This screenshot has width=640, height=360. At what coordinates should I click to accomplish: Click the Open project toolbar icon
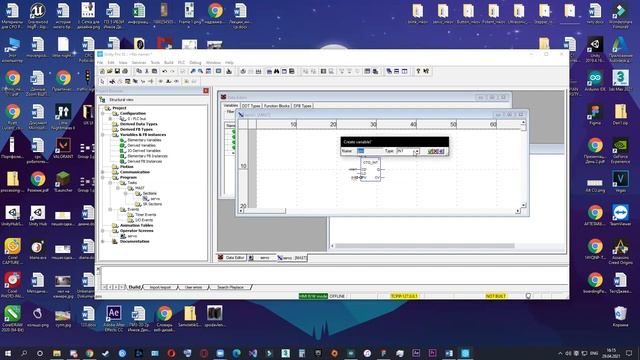coord(109,71)
